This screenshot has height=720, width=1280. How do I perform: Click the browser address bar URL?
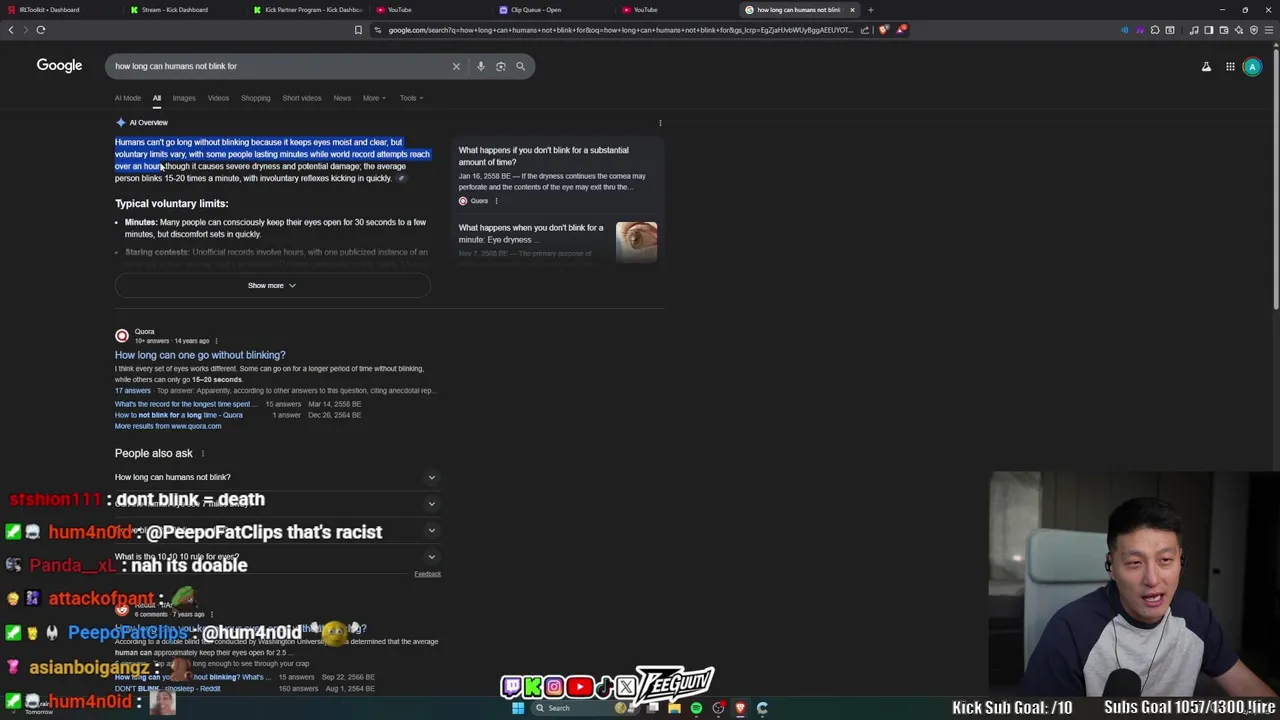pyautogui.click(x=620, y=30)
